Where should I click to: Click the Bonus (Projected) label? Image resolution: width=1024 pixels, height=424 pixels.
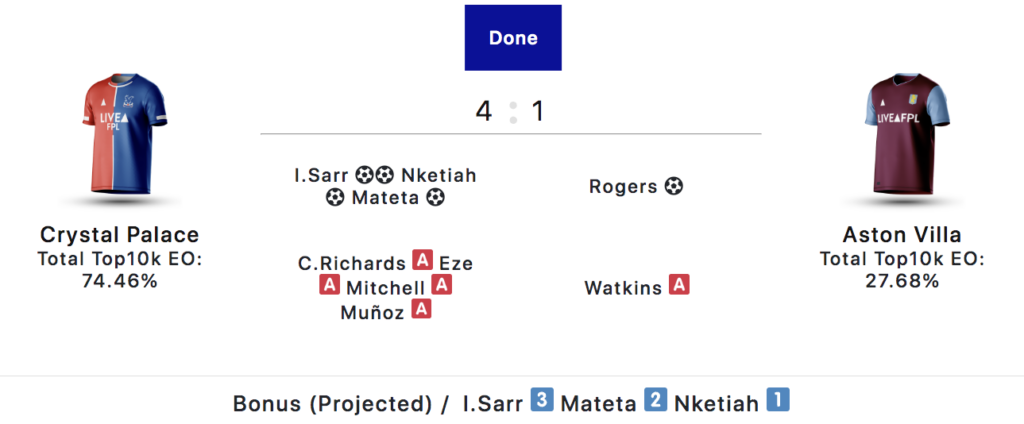point(332,404)
